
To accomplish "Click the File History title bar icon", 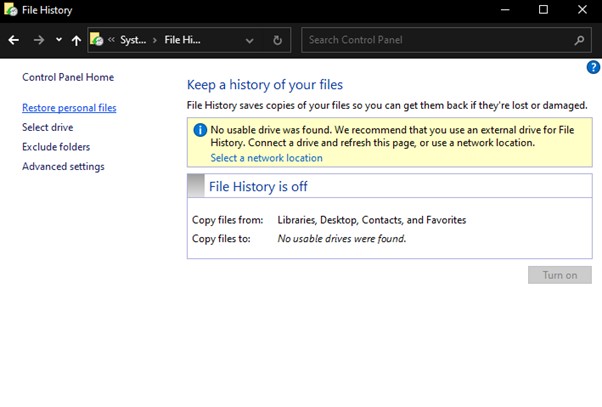I will pyautogui.click(x=10, y=10).
